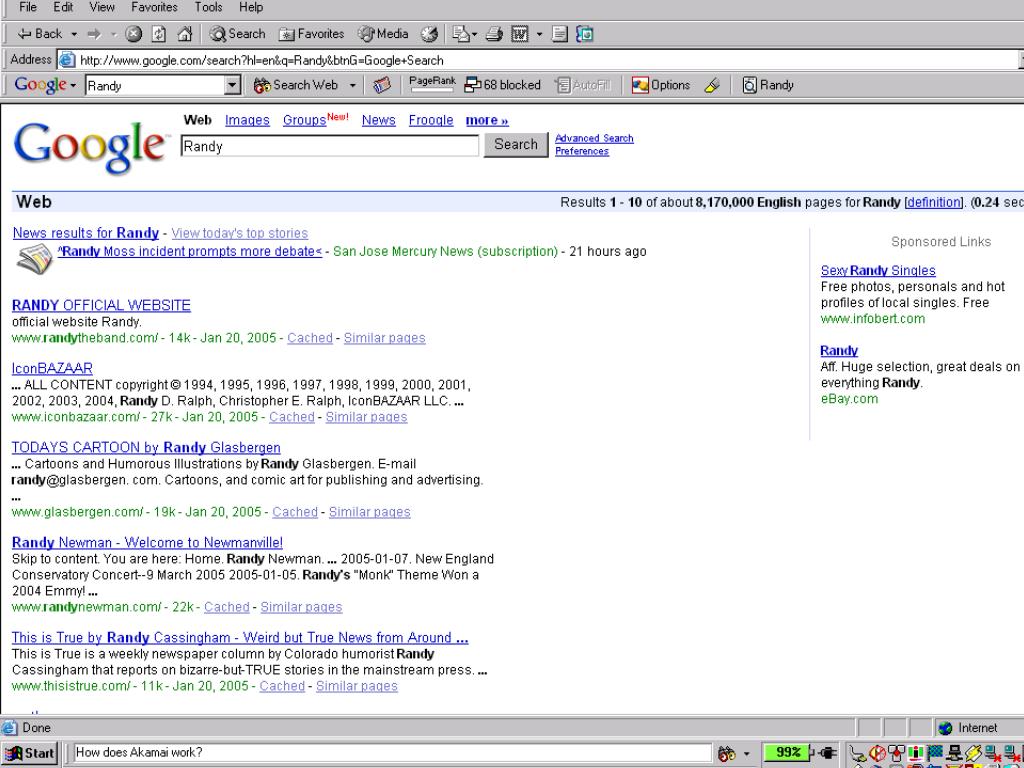Click the highlighter icon in Google Toolbar
This screenshot has width=1024, height=768.
click(x=712, y=85)
